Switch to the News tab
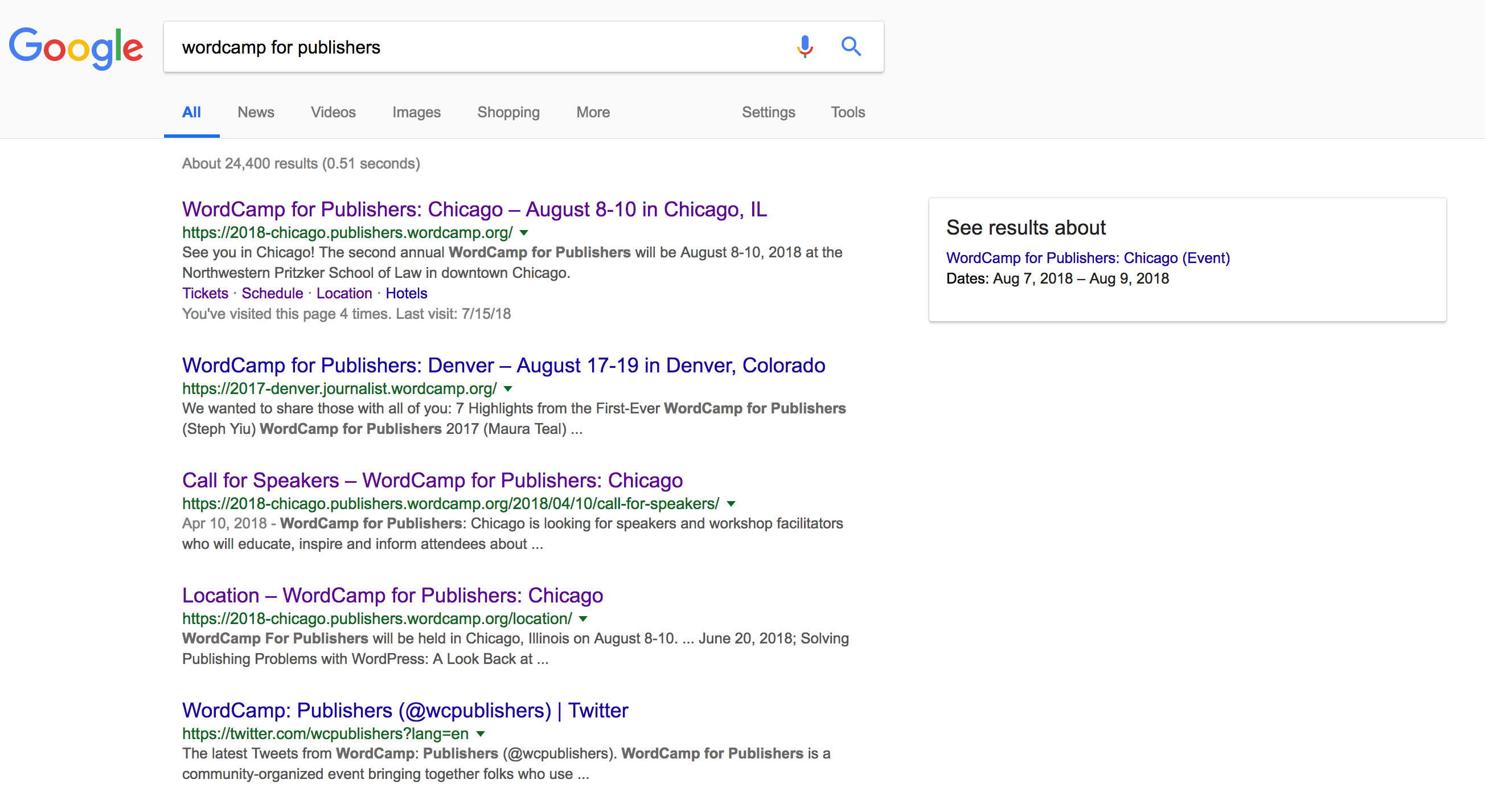The height and width of the screenshot is (812, 1485). pyautogui.click(x=256, y=112)
